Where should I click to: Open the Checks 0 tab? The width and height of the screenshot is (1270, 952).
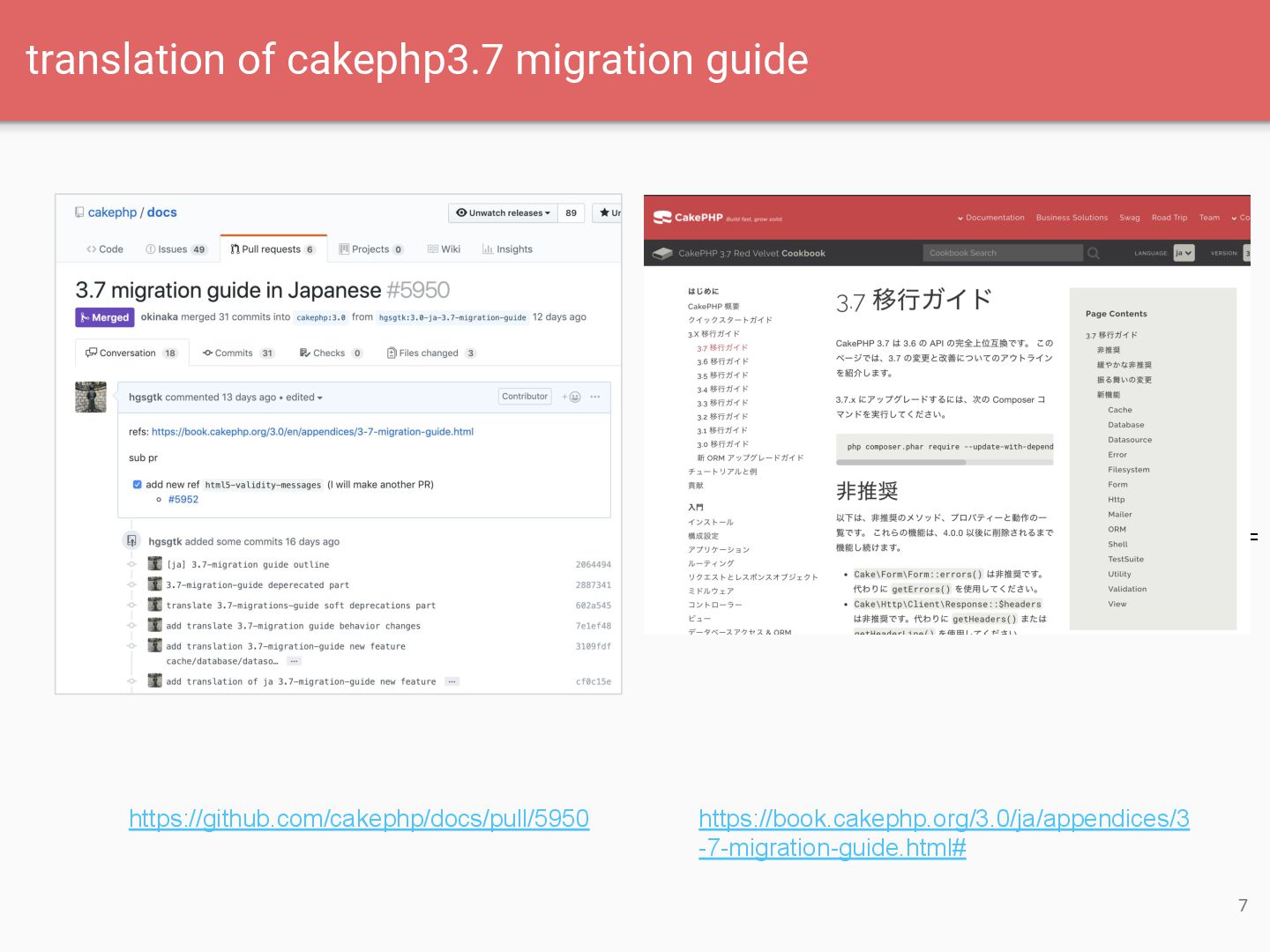click(x=331, y=353)
